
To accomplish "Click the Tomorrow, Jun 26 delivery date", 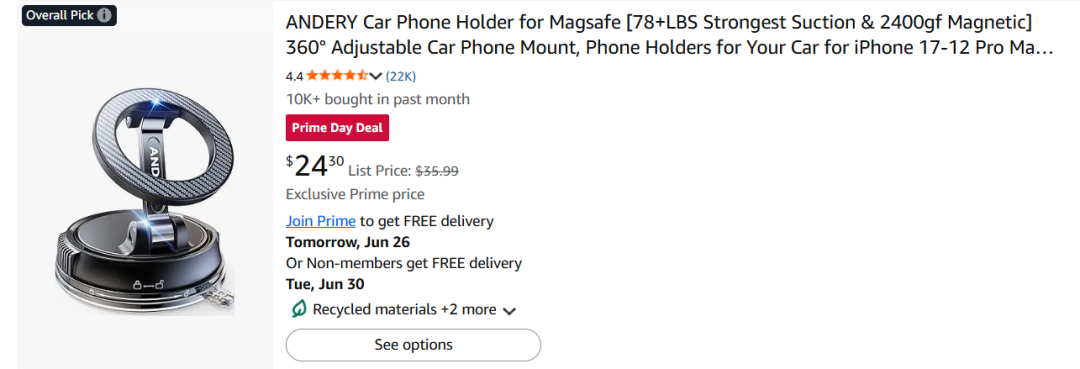I will point(348,242).
